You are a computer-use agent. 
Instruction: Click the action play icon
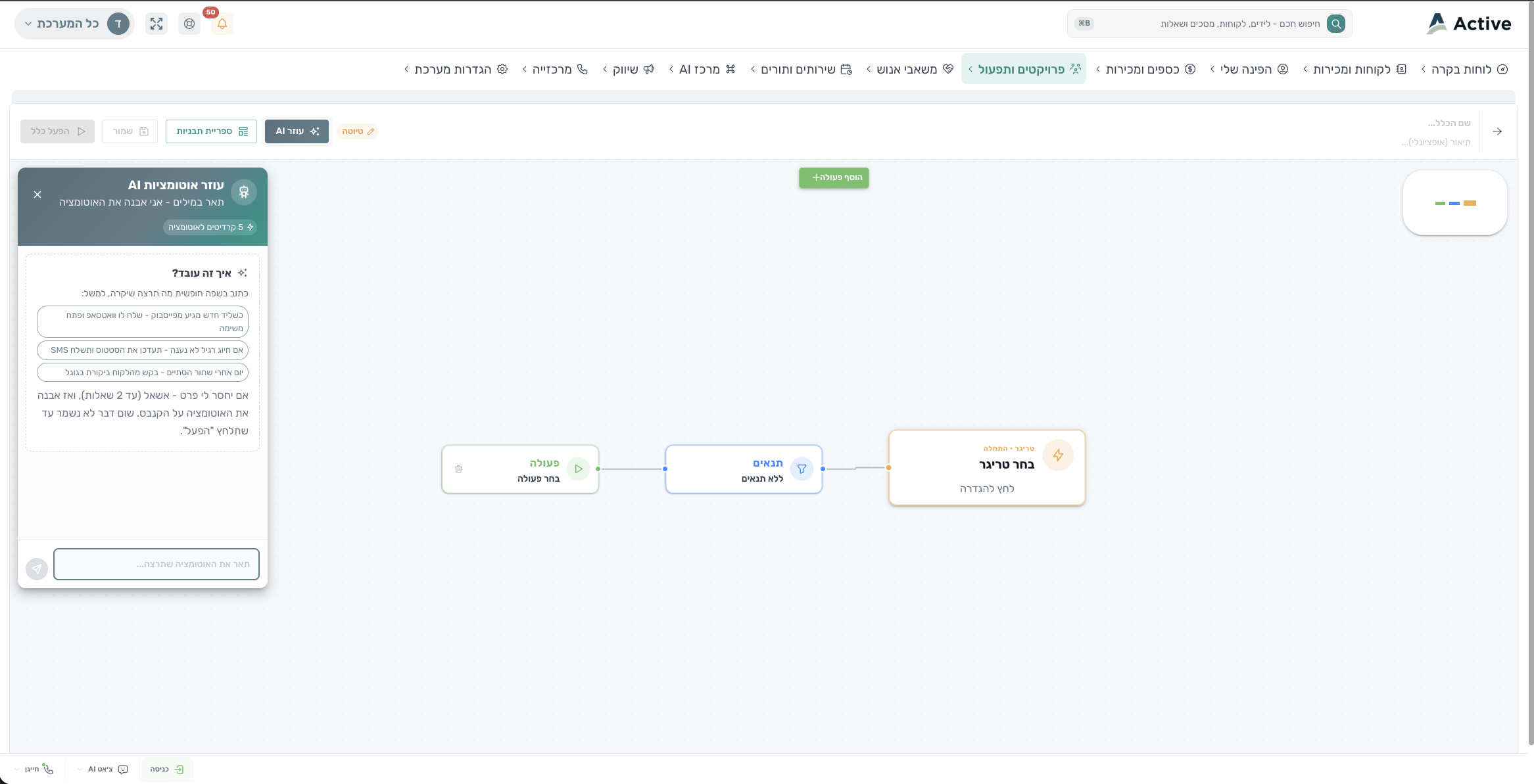(579, 469)
